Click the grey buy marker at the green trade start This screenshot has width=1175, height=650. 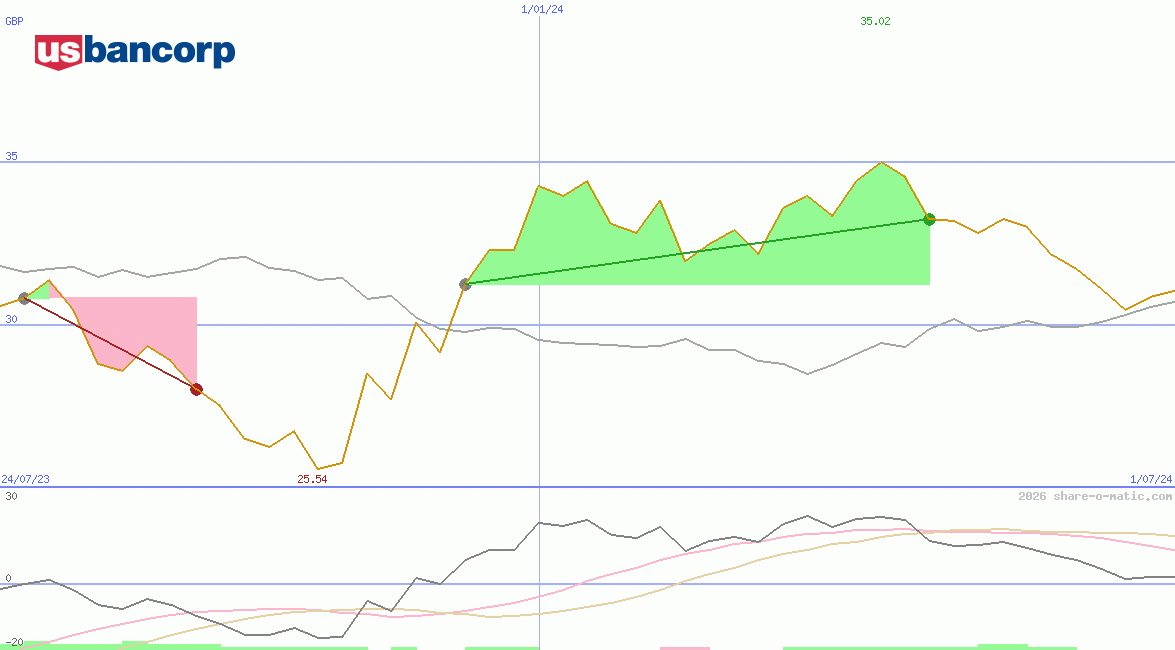tap(465, 284)
